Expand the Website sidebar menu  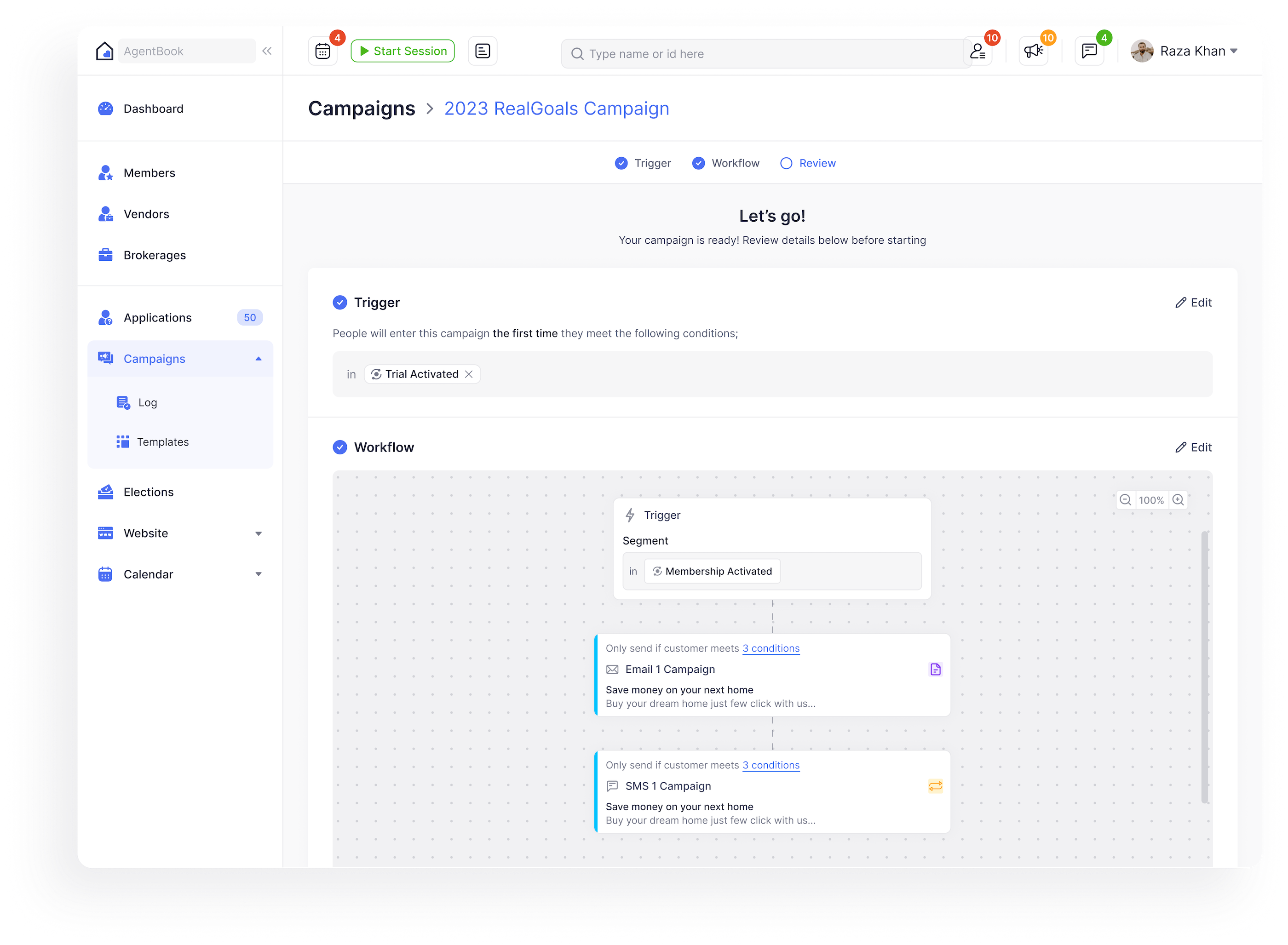pos(259,534)
